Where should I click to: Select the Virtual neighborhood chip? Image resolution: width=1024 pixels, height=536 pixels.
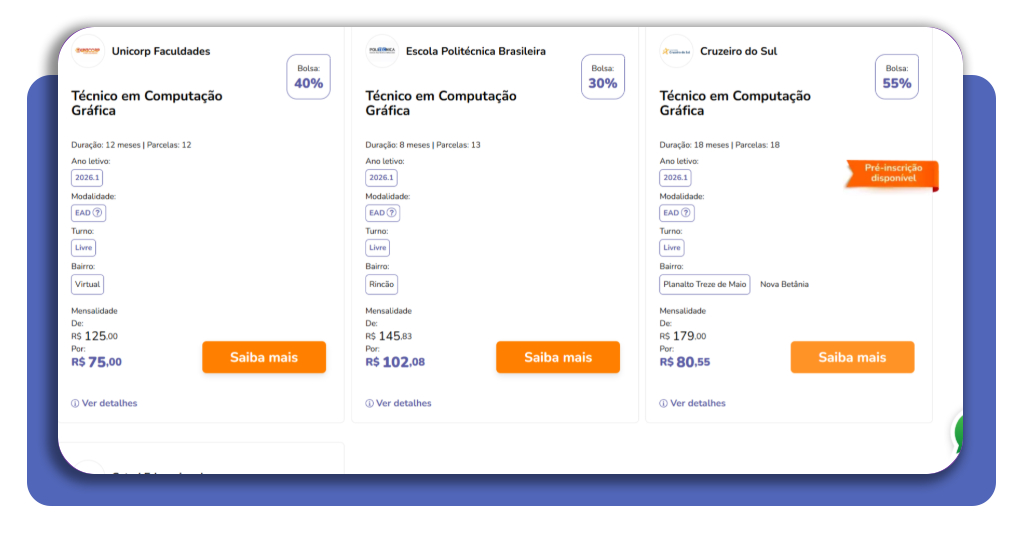pos(88,285)
